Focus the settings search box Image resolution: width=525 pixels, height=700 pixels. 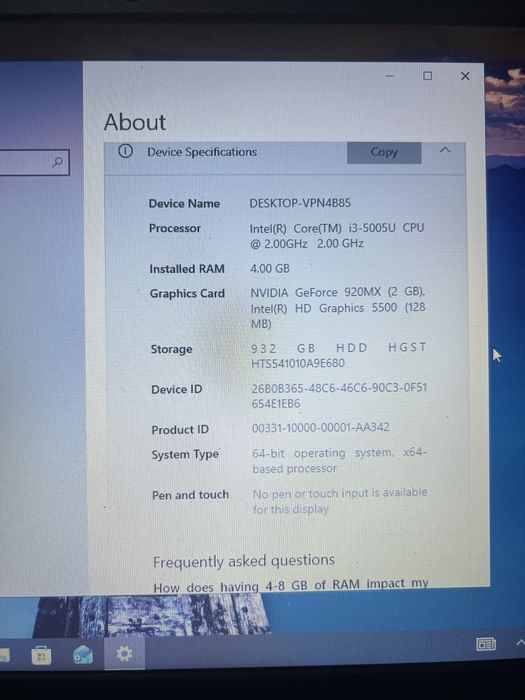click(34, 162)
